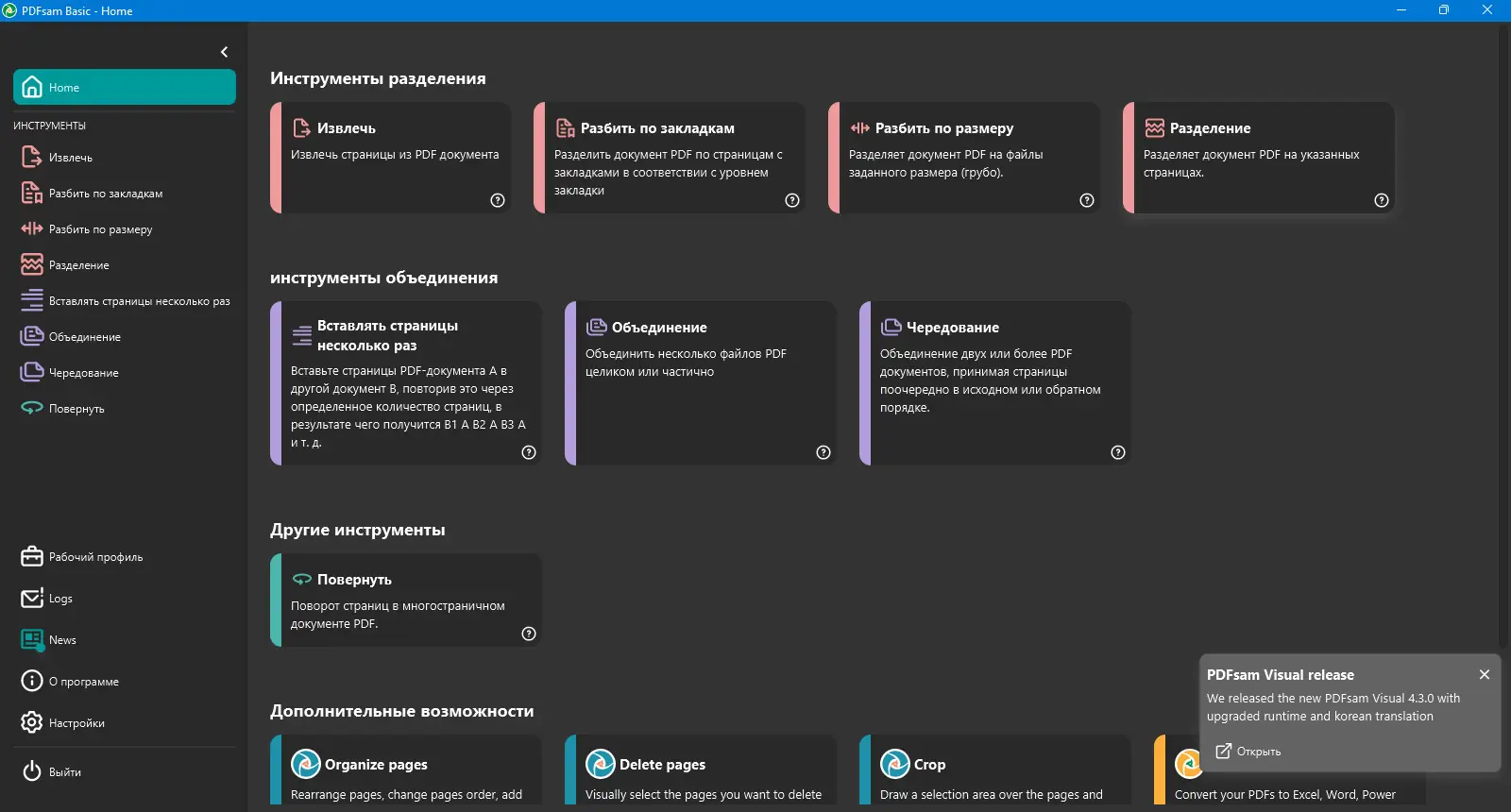1511x812 pixels.
Task: Open Рабочий профиль in sidebar
Action: (125, 557)
